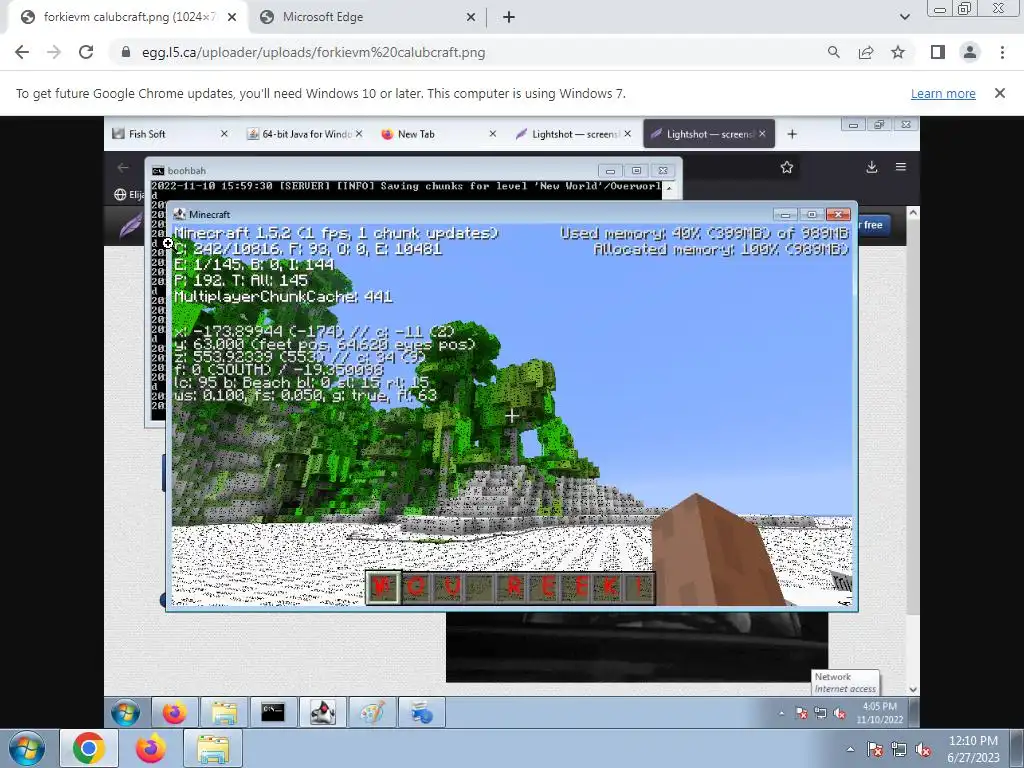
Task: Open Chrome's tab search chevron
Action: [x=904, y=17]
